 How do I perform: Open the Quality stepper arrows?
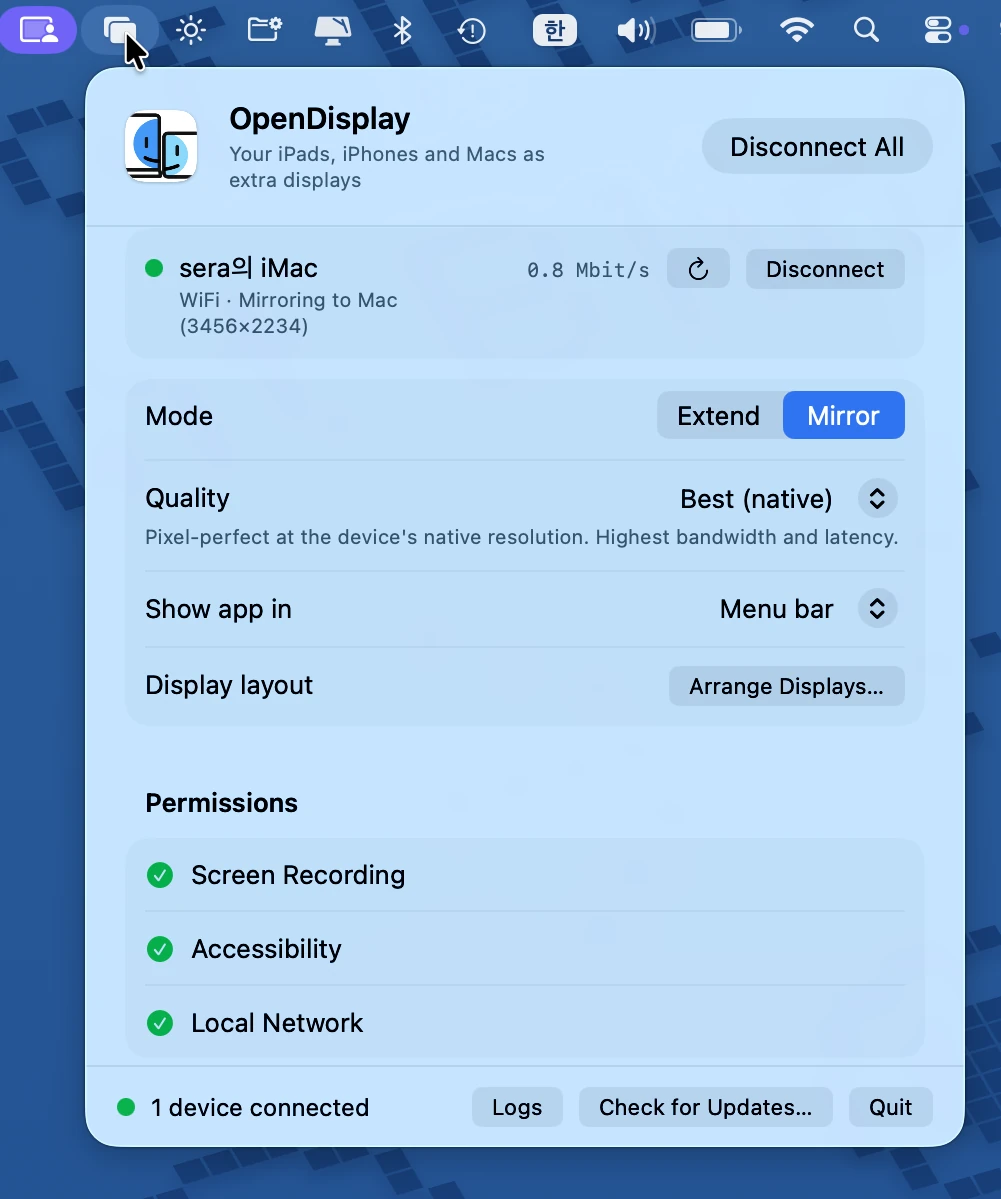(x=877, y=499)
